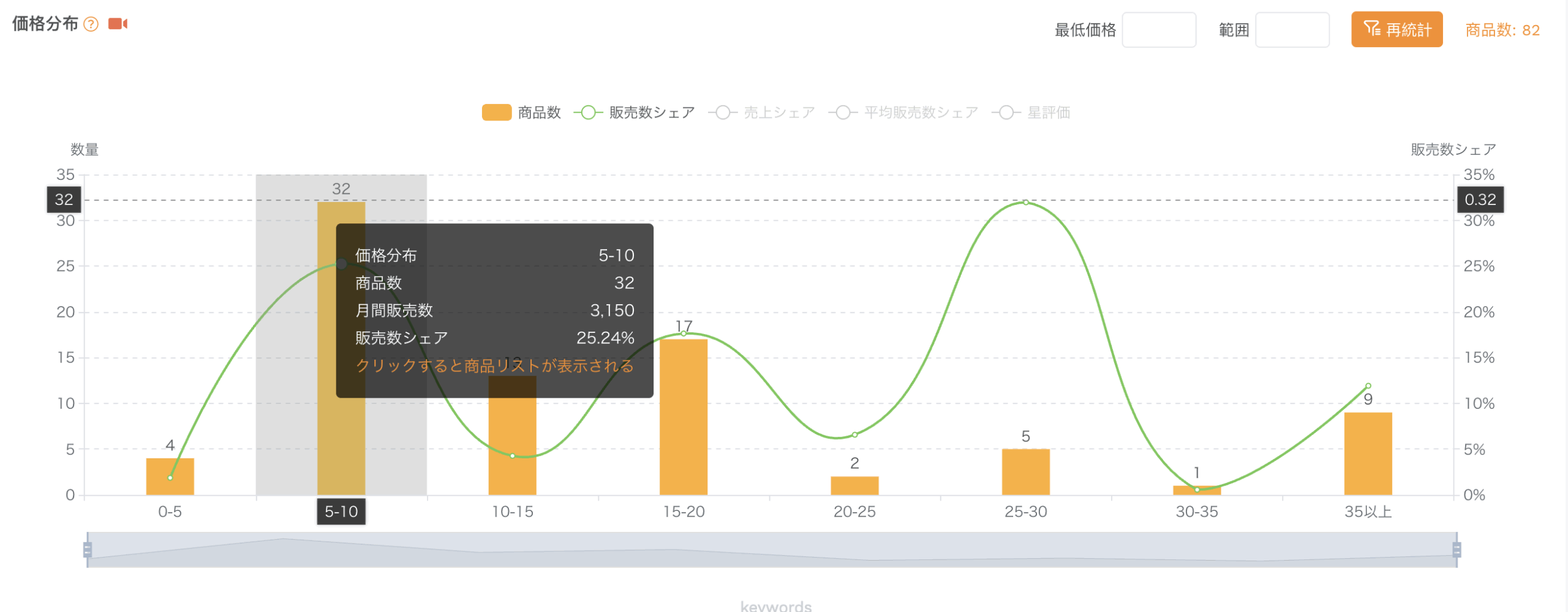Focus the 範囲 range input field
The image size is (1568, 612).
(x=1292, y=29)
